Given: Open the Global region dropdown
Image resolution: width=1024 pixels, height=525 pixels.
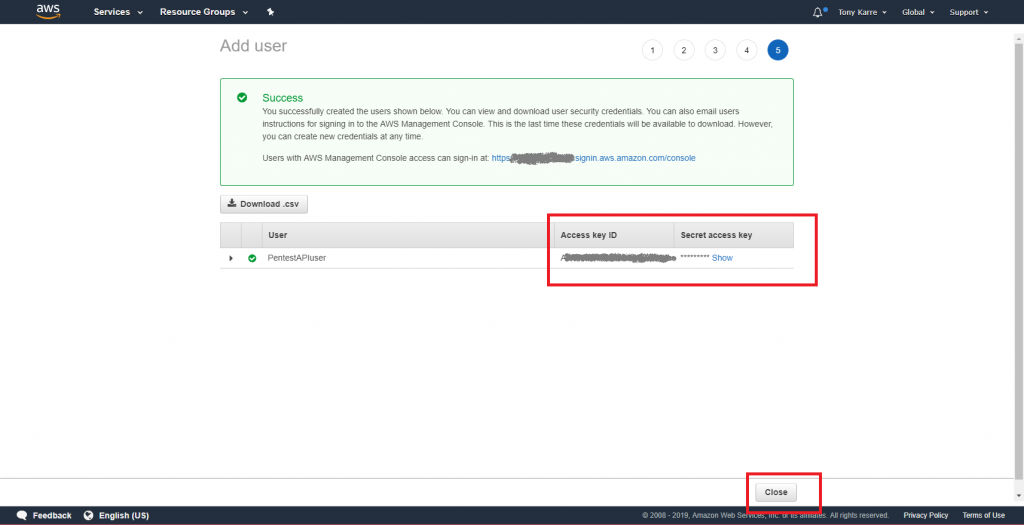Looking at the screenshot, I should pyautogui.click(x=918, y=12).
